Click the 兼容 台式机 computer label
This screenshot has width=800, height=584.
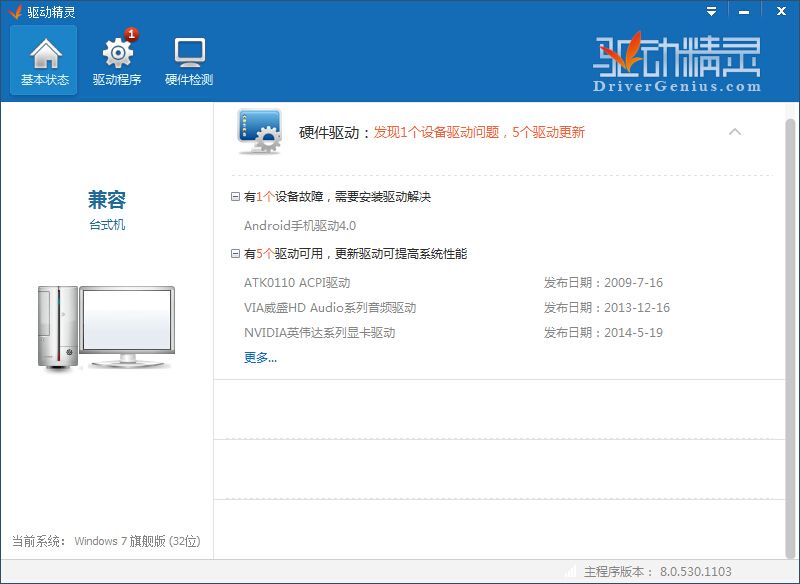107,209
